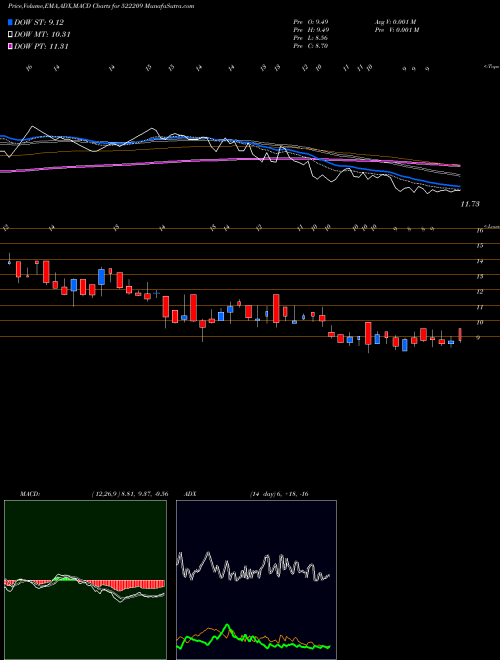Select the 'DOW MT: 10.31' label

point(42,35)
